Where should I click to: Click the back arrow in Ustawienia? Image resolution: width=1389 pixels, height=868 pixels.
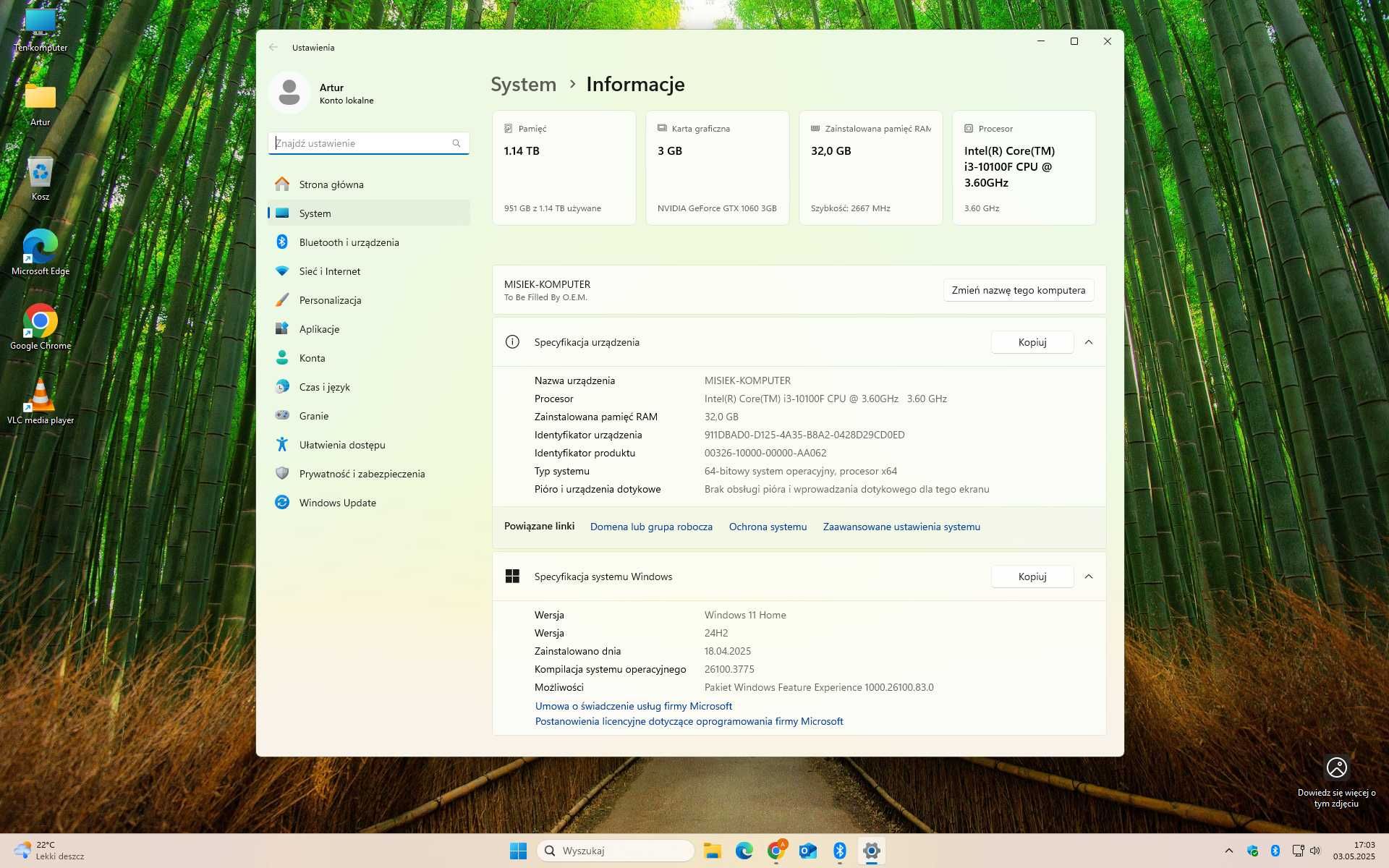[x=273, y=47]
